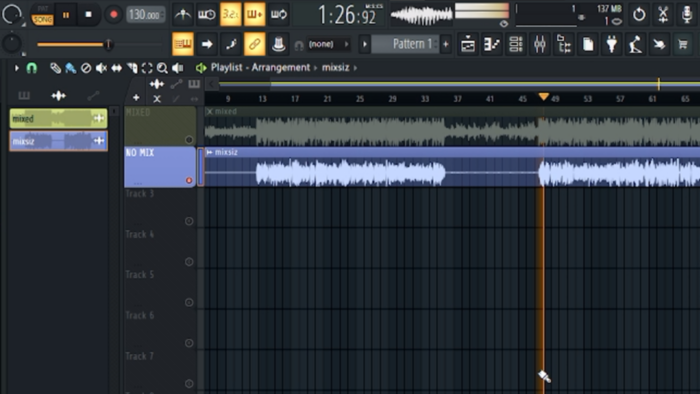Open Playlist - Arrangement breadcrumb
Screen dimensions: 700x394
[260, 68]
